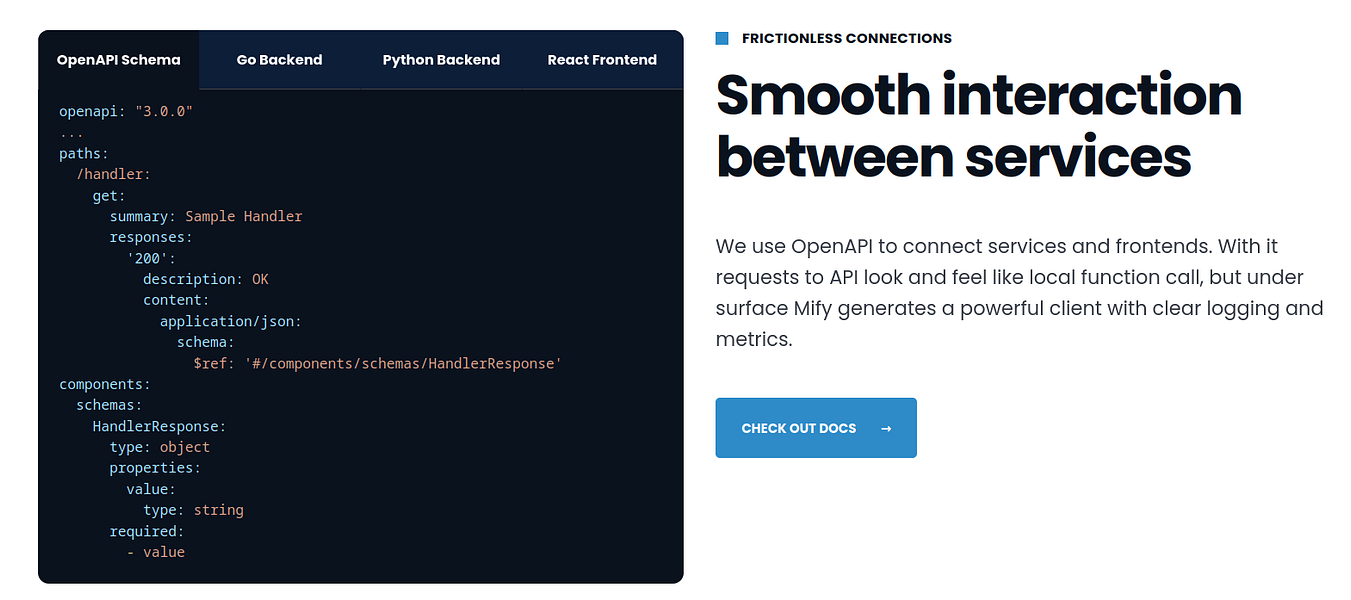This screenshot has width=1351, height=600.
Task: Click the /handler: path entry
Action: [113, 174]
